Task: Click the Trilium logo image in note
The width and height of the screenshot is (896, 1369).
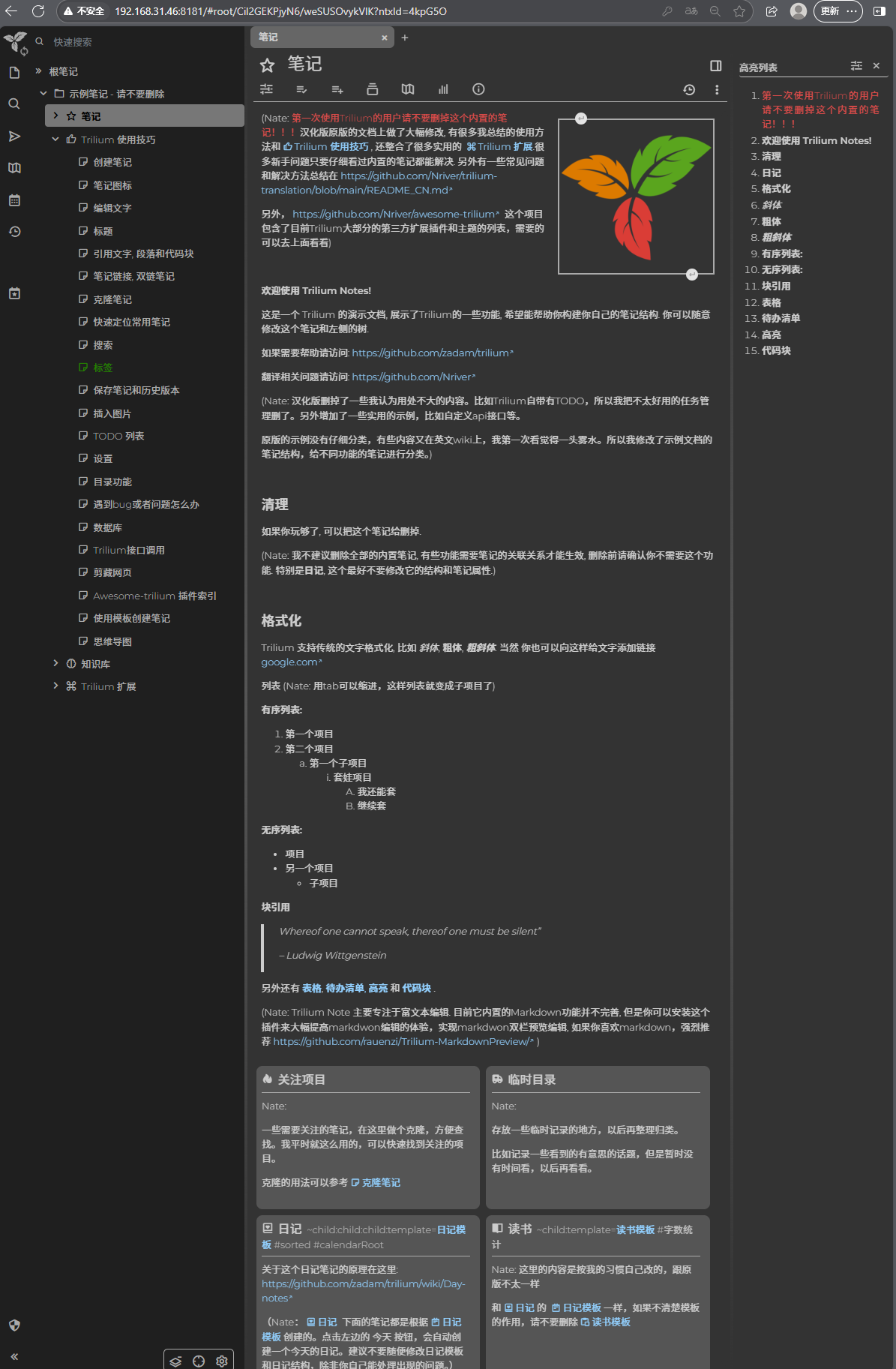Action: [x=636, y=197]
